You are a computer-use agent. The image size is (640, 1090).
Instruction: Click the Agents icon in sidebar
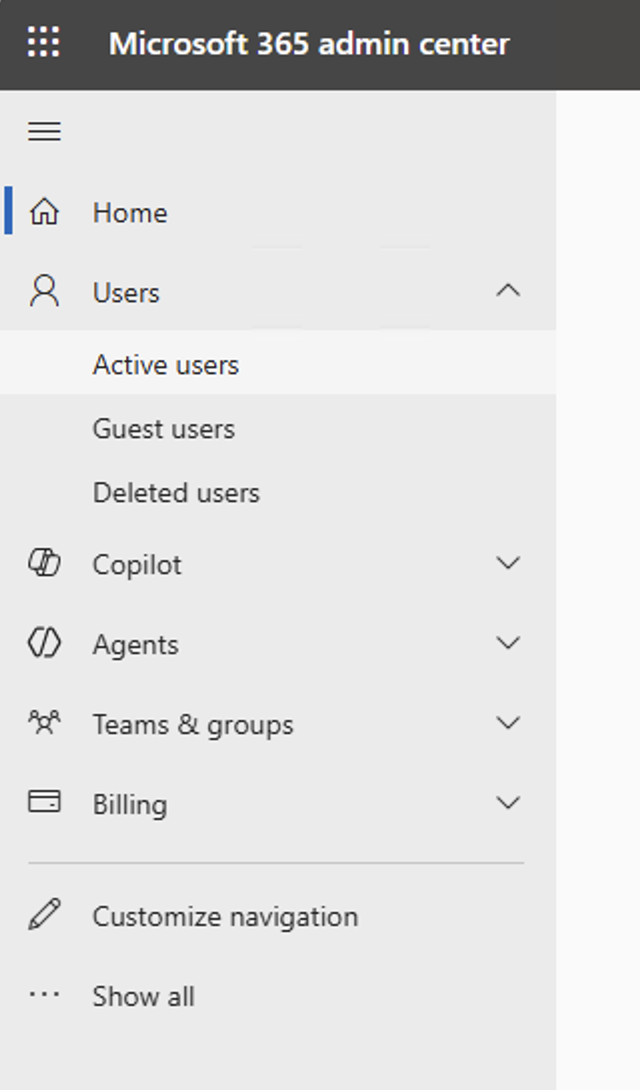pos(44,642)
